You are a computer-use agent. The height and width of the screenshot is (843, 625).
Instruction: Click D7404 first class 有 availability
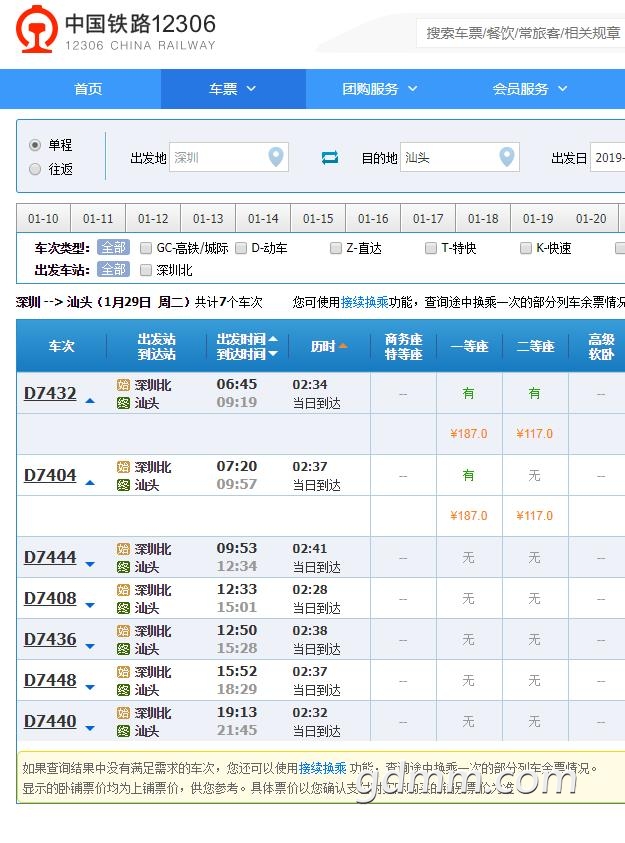(x=469, y=476)
